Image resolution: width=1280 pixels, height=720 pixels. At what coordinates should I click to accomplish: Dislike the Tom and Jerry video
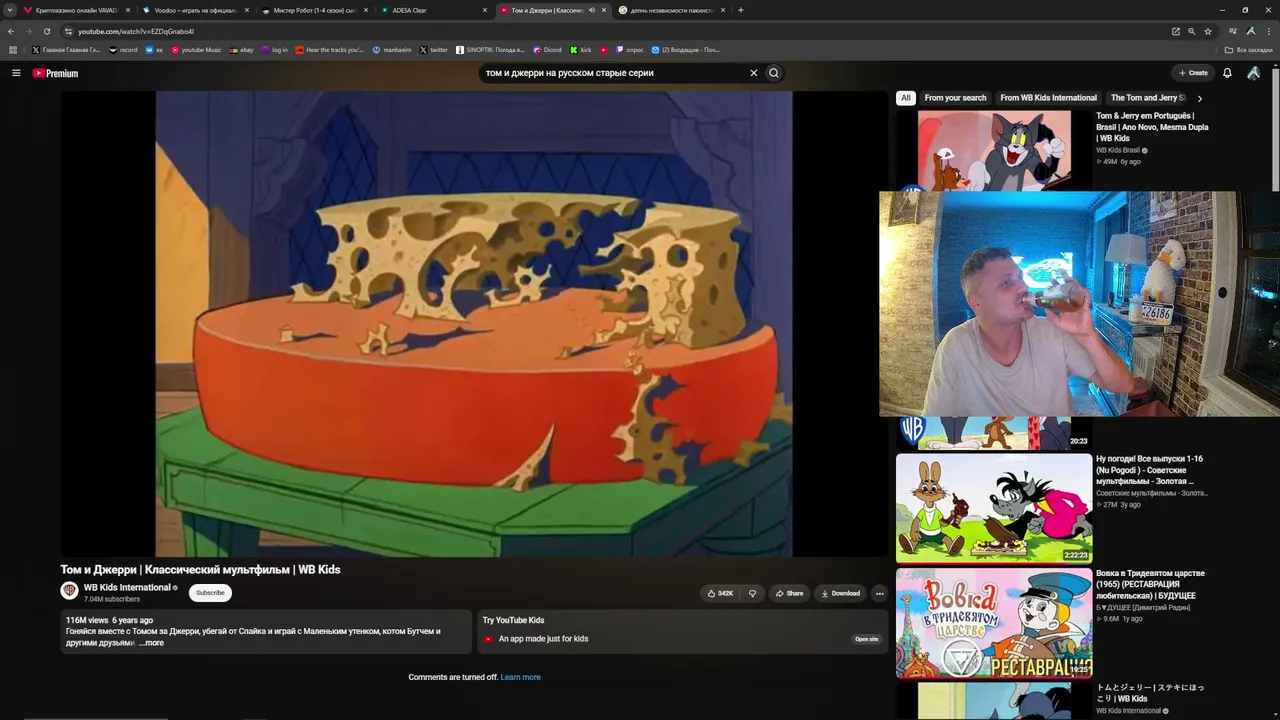(x=753, y=593)
